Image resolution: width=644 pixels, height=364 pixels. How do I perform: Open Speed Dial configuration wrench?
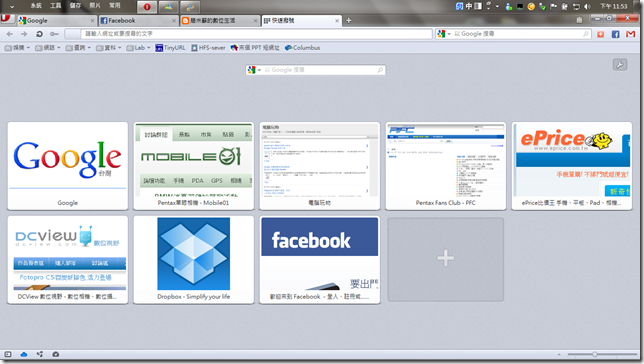click(x=620, y=65)
